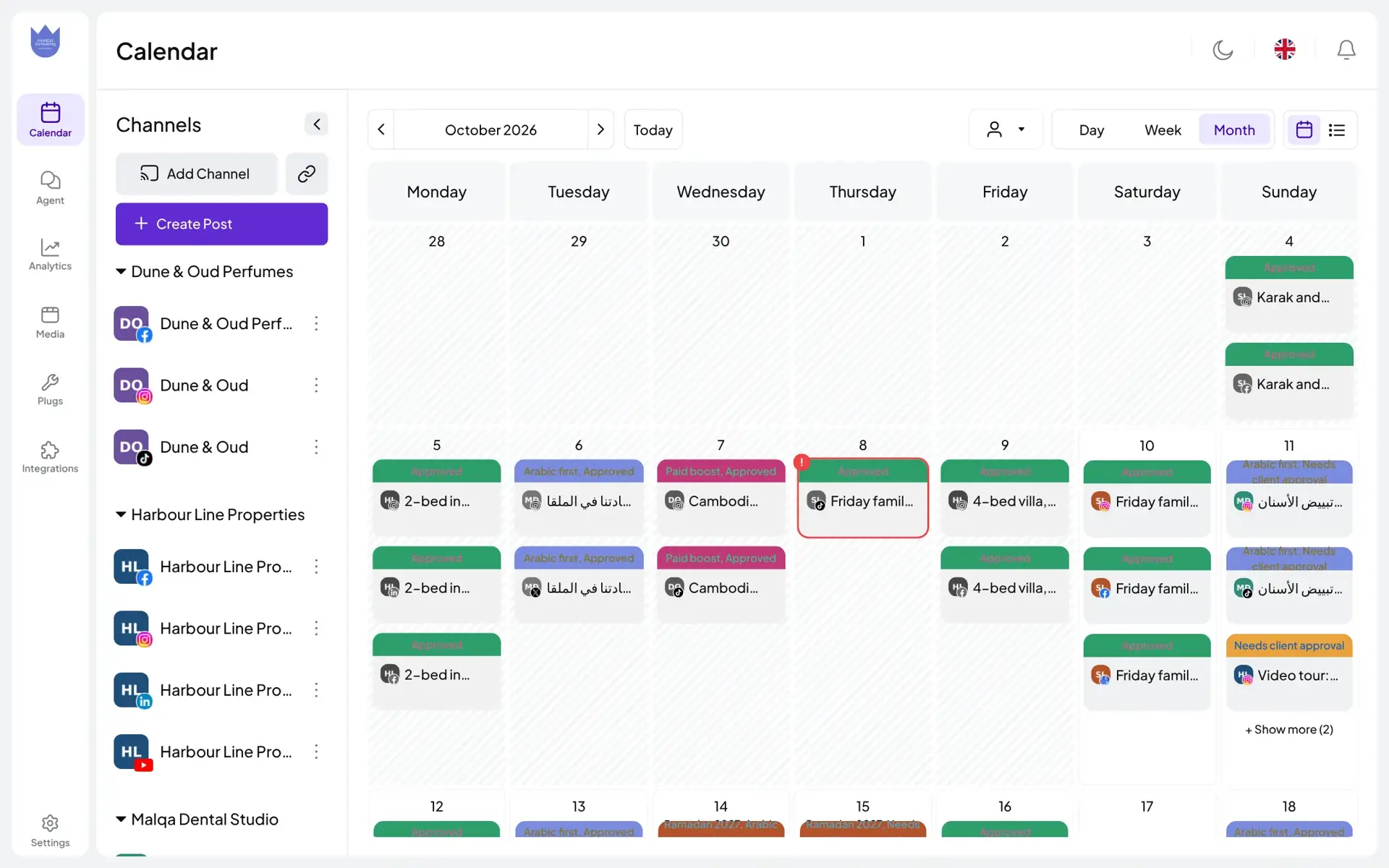
Task: Click the Calendar sidebar icon
Action: (x=50, y=119)
